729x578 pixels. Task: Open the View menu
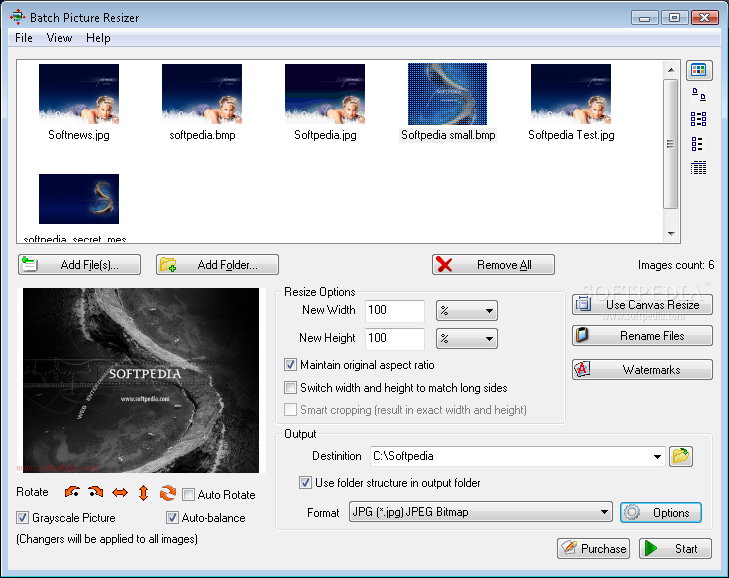tap(59, 38)
